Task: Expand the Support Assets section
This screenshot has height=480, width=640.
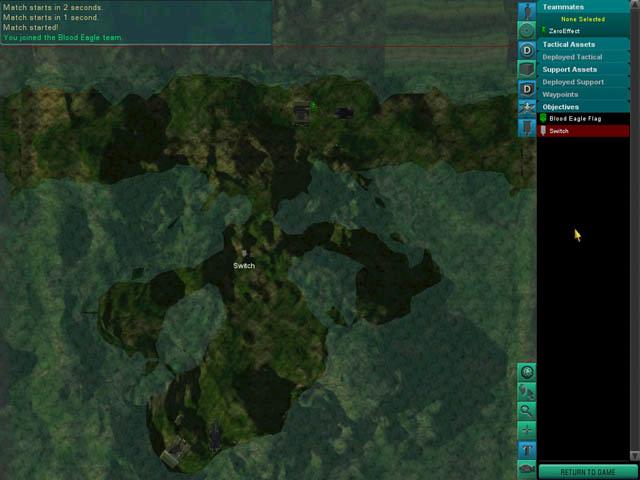Action: (584, 69)
